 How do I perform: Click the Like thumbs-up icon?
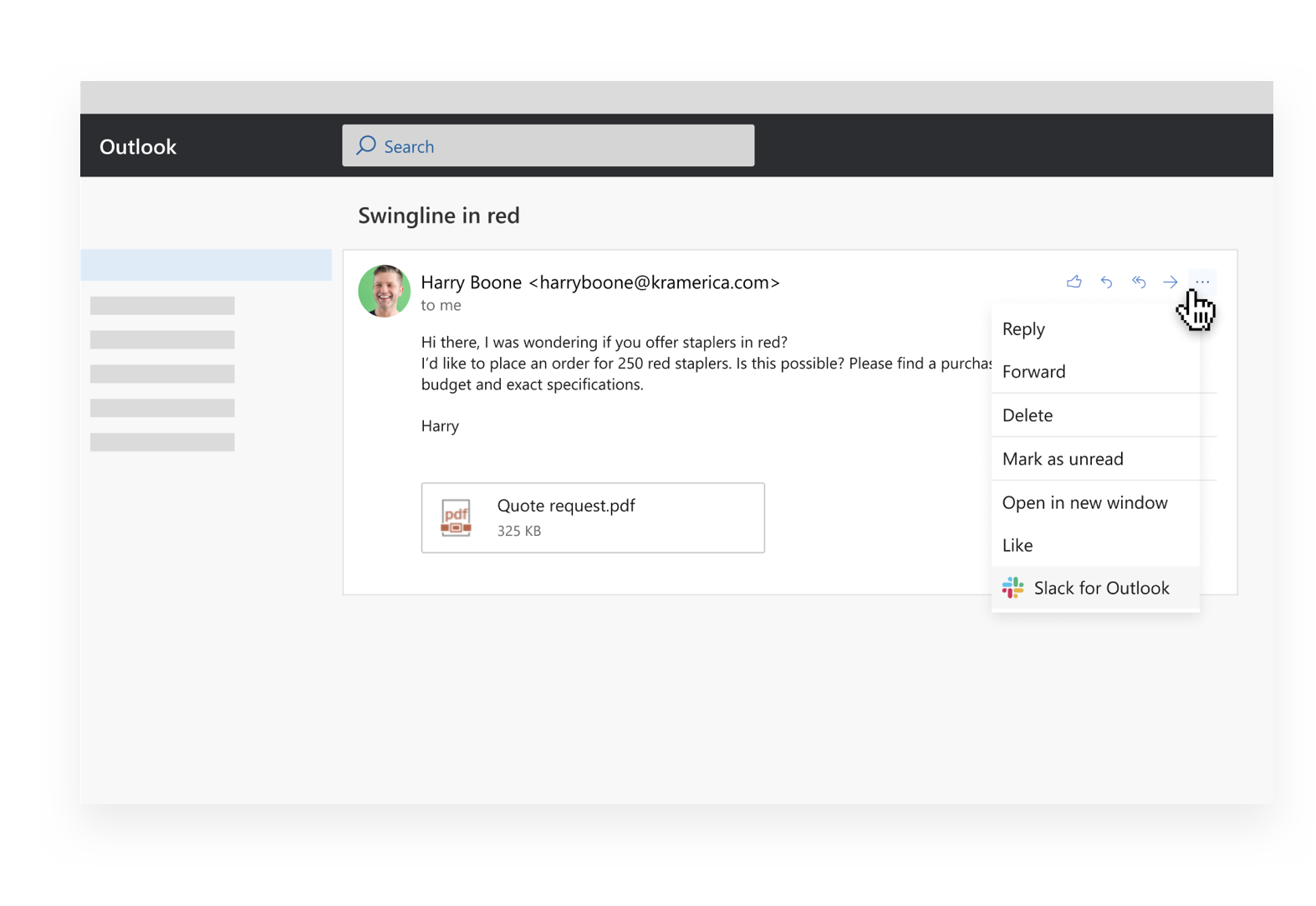coord(1074,282)
